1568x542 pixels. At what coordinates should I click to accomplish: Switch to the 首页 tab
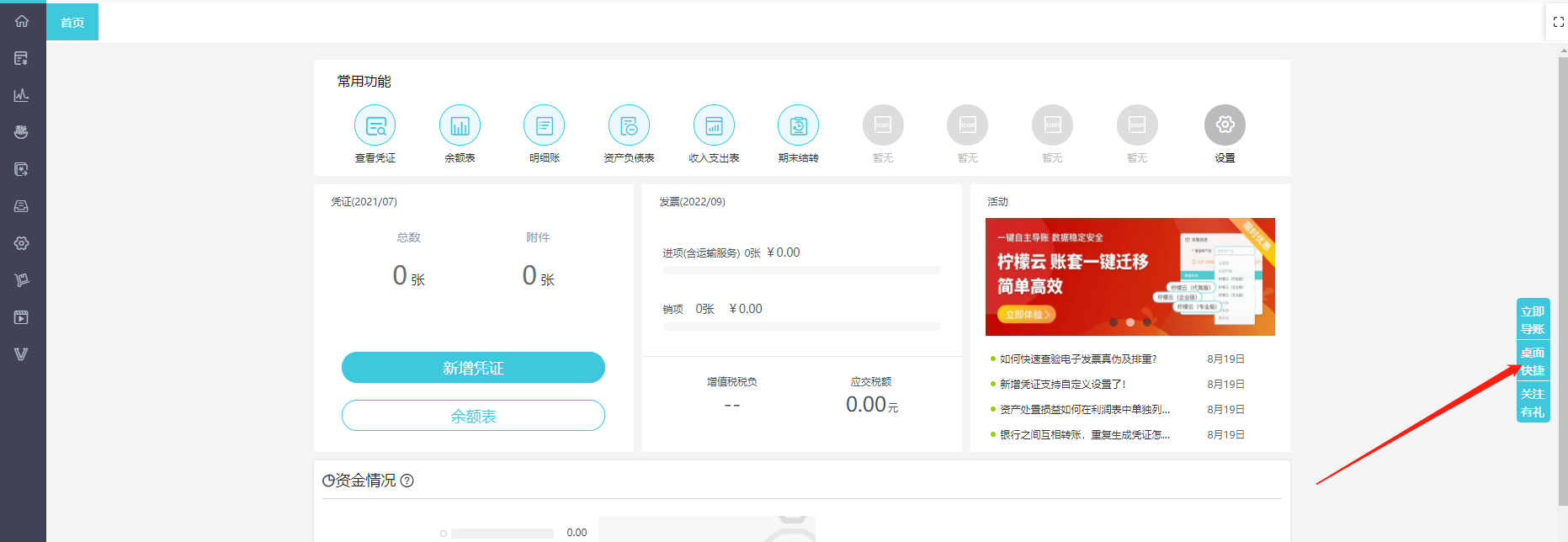pyautogui.click(x=72, y=23)
